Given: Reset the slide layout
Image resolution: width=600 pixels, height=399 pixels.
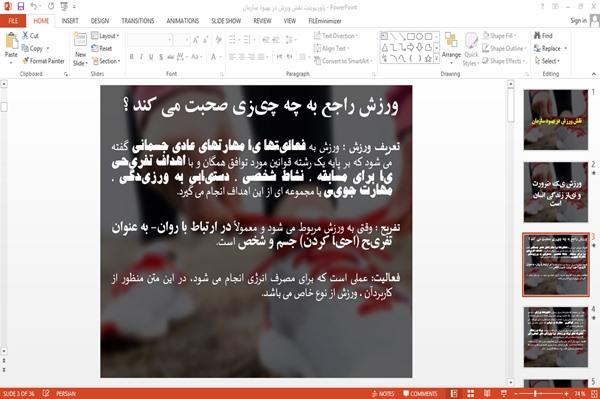Looking at the screenshot, I should 102,48.
